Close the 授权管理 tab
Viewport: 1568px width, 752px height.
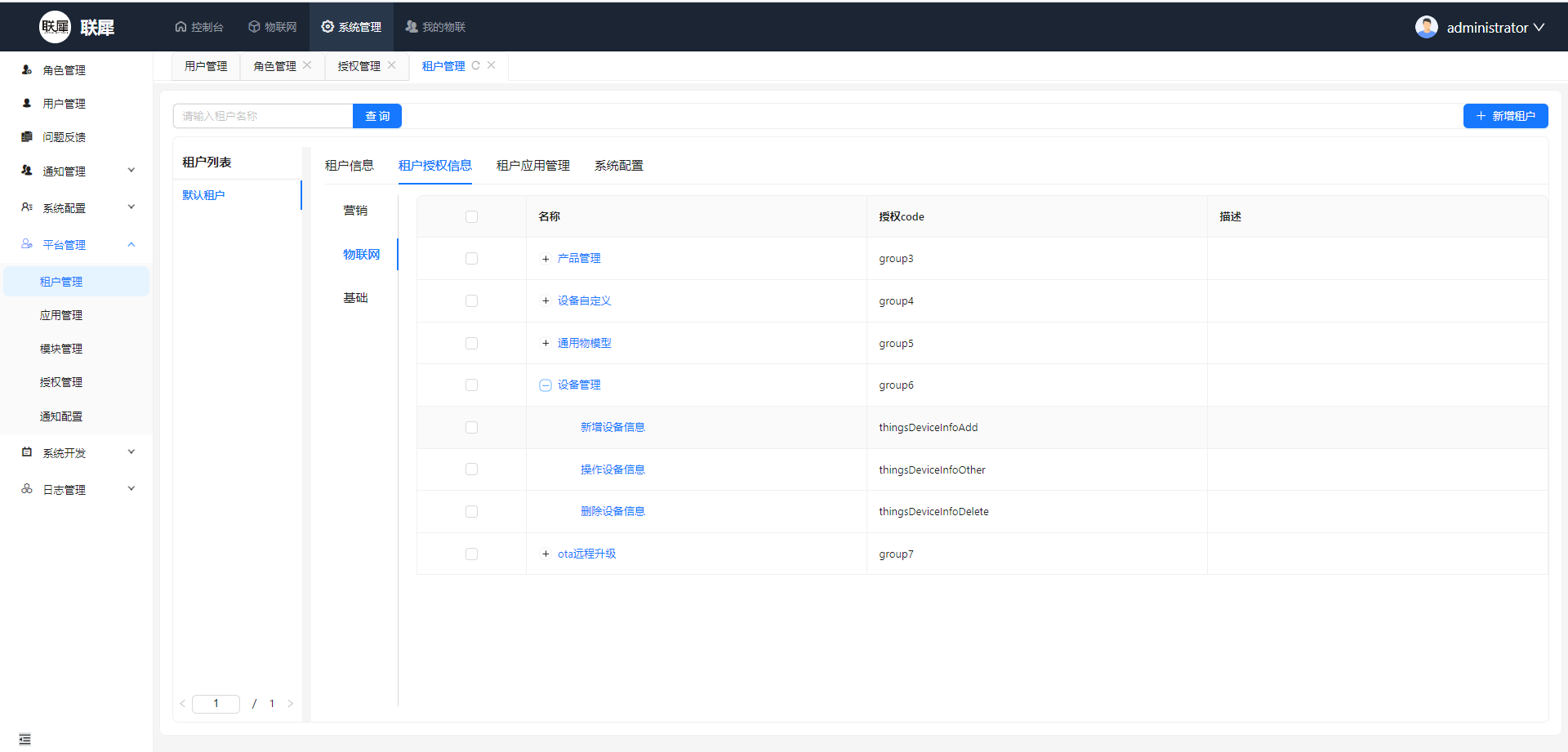(x=392, y=65)
